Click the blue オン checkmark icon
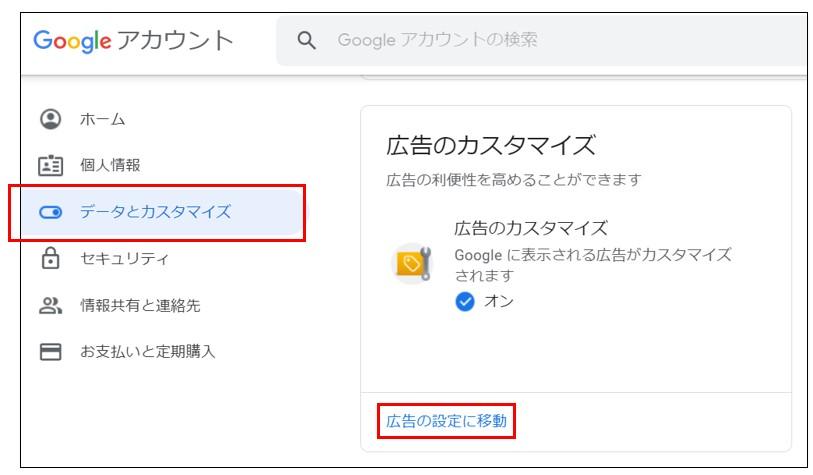 465,301
